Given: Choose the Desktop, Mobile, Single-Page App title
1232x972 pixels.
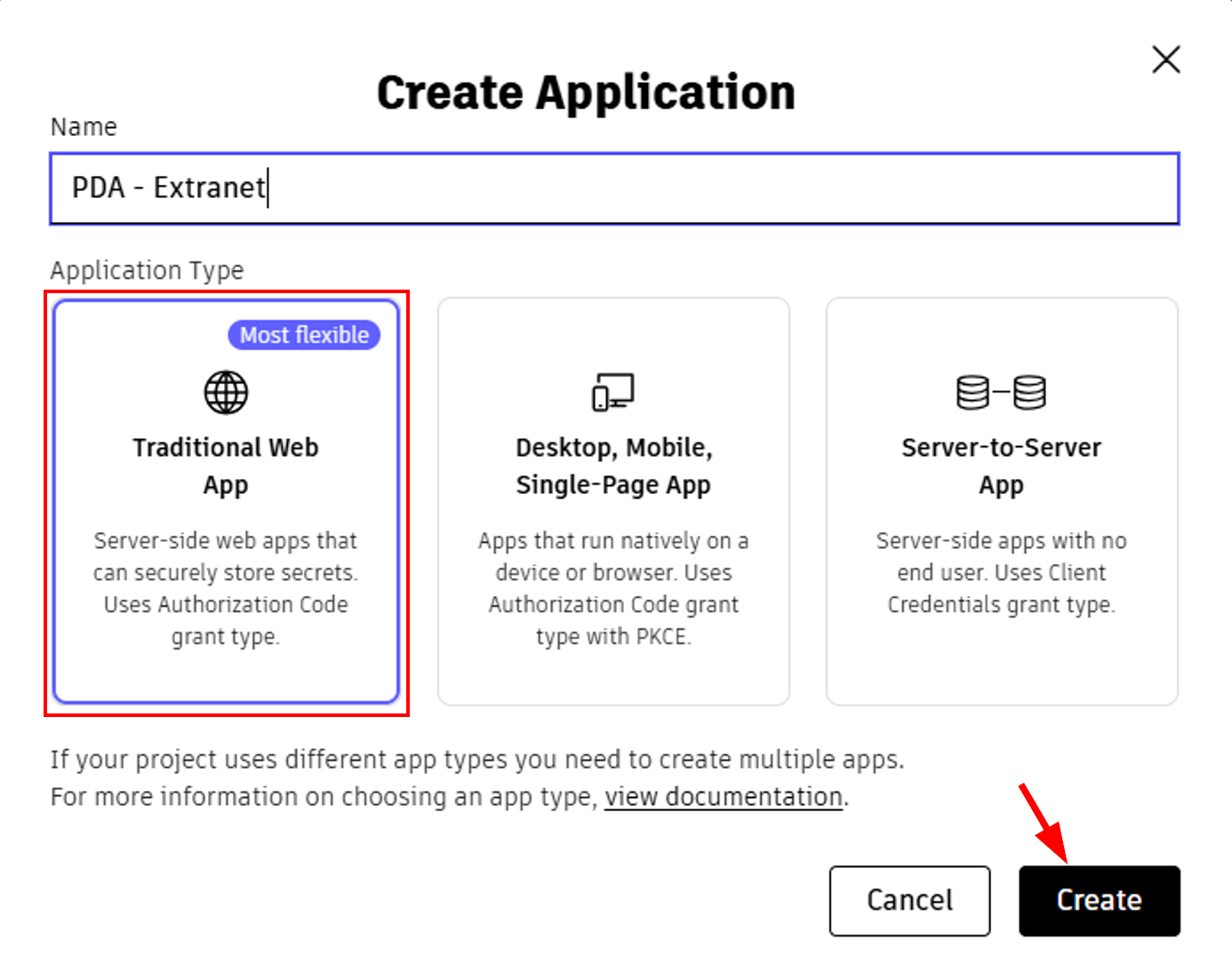Looking at the screenshot, I should coord(613,466).
